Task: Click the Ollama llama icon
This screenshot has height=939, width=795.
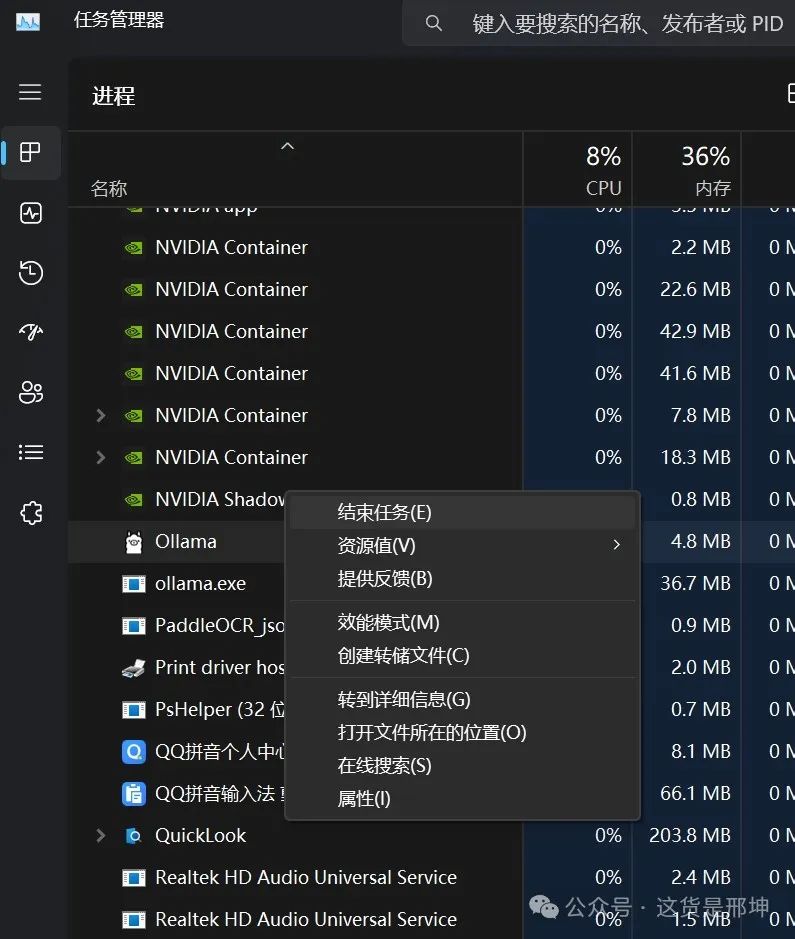Action: click(x=133, y=542)
